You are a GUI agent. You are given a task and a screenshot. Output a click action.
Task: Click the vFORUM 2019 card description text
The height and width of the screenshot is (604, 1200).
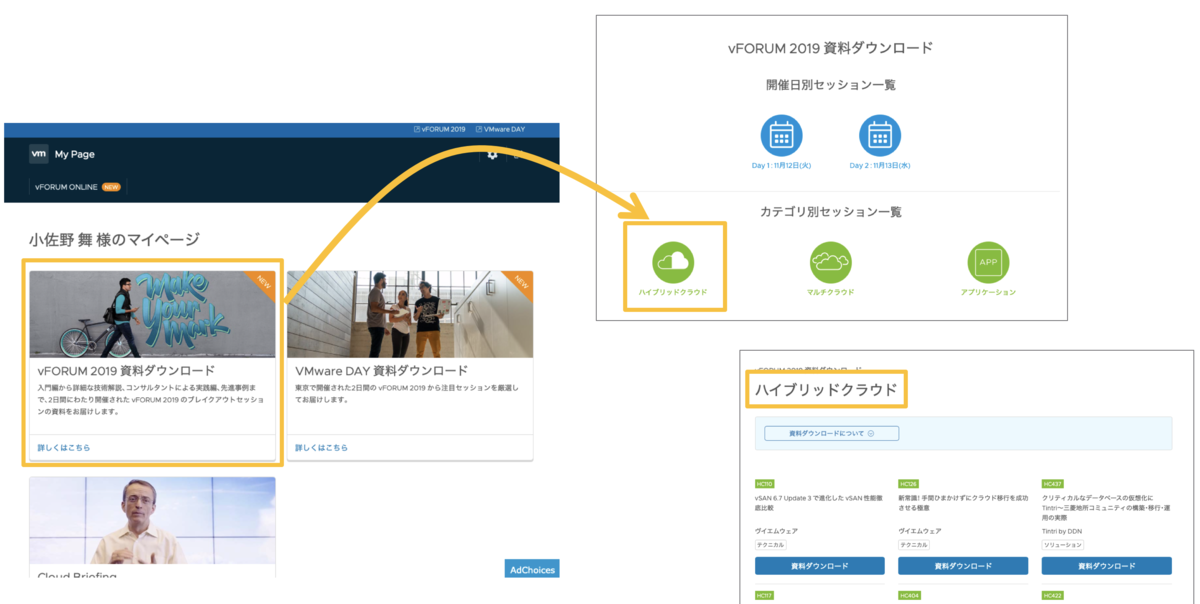[x=151, y=399]
